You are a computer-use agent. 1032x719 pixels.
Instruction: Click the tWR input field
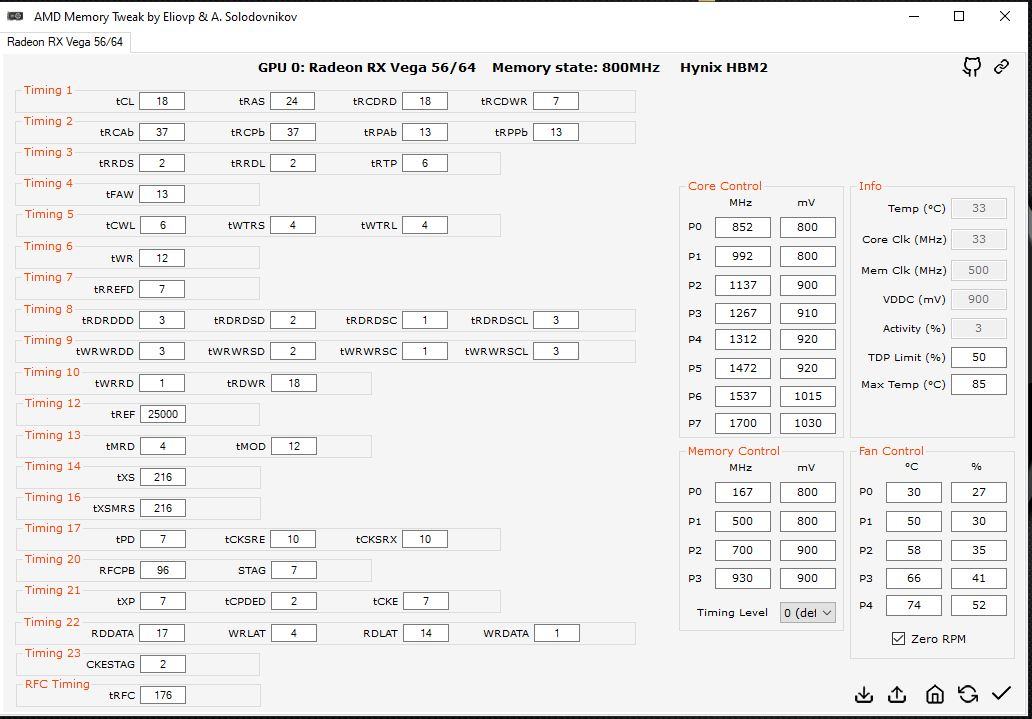click(x=162, y=258)
